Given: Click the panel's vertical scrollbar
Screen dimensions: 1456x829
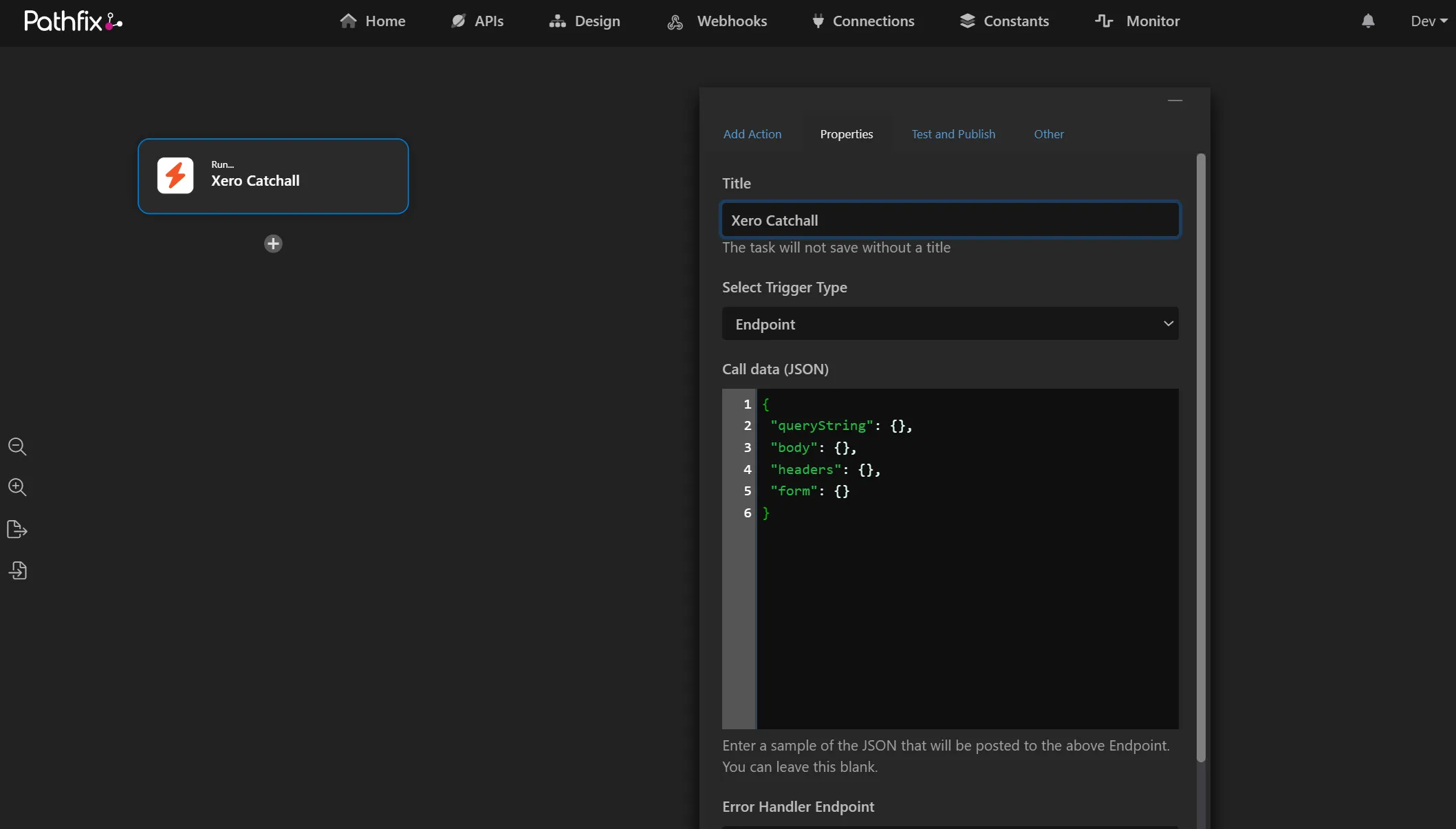Looking at the screenshot, I should coord(1201,457).
